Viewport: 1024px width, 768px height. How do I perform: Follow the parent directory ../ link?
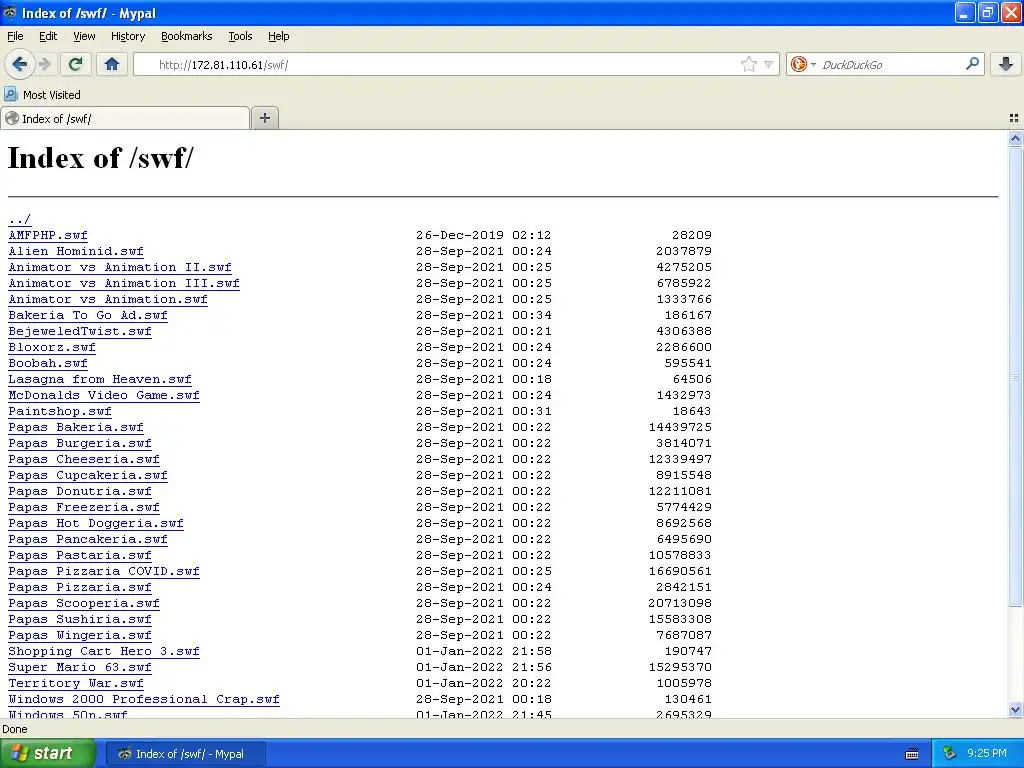tap(20, 219)
